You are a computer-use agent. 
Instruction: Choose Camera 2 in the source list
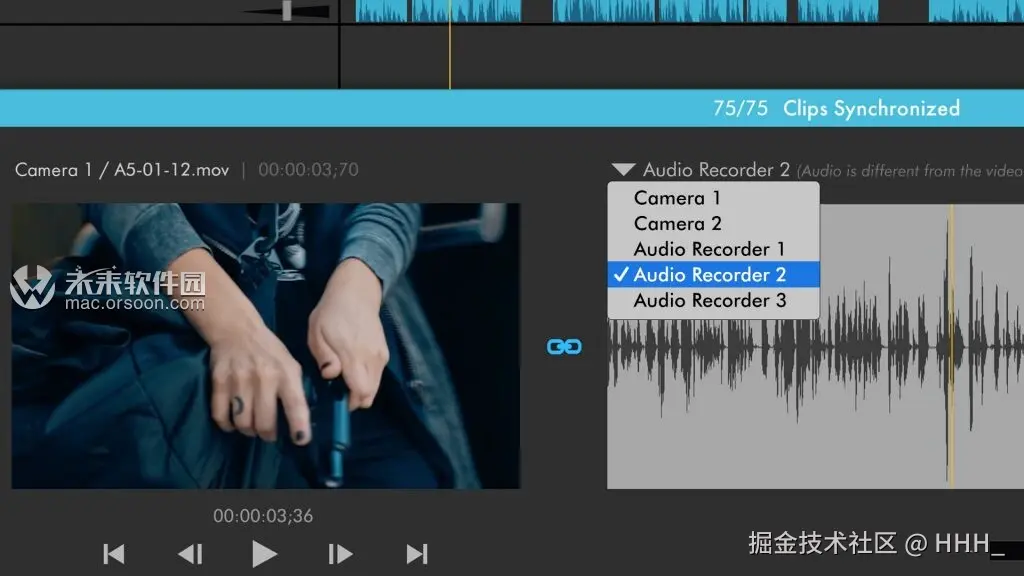coord(713,223)
